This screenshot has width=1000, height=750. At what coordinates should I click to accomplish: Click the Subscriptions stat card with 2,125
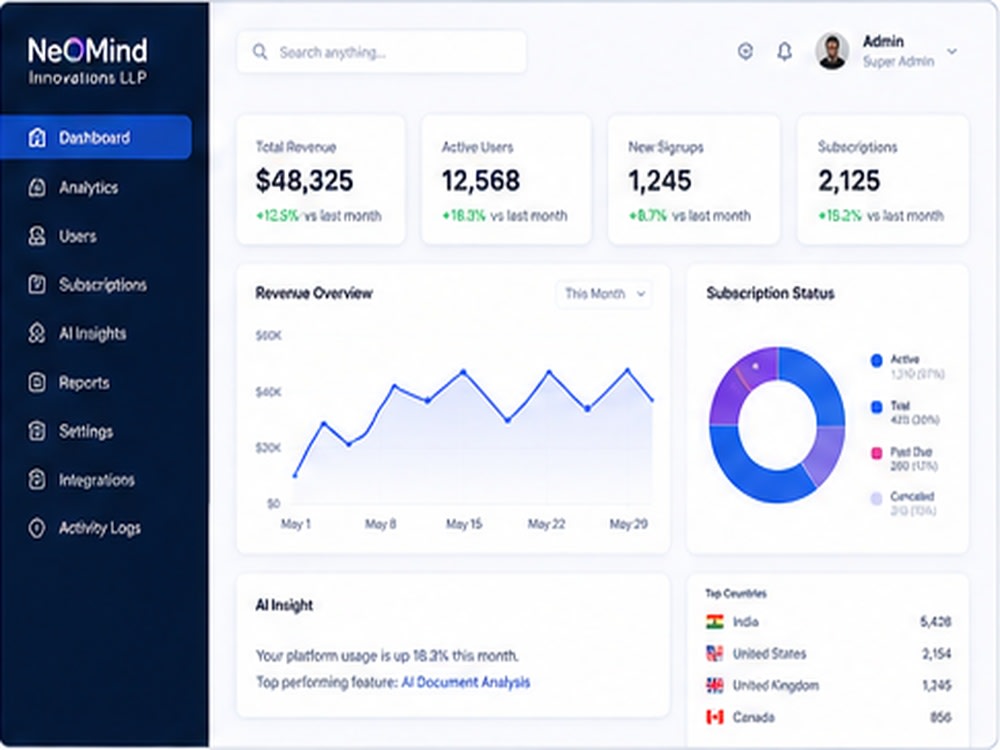pyautogui.click(x=883, y=180)
